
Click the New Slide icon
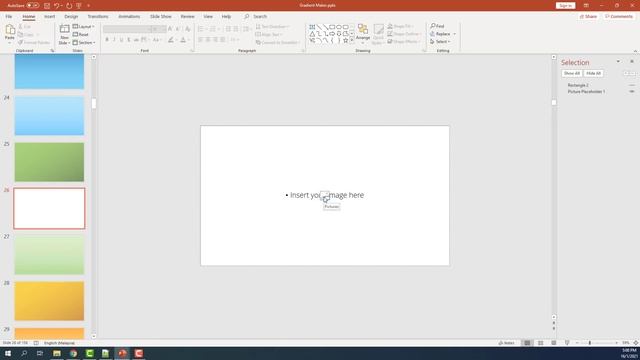point(64,30)
